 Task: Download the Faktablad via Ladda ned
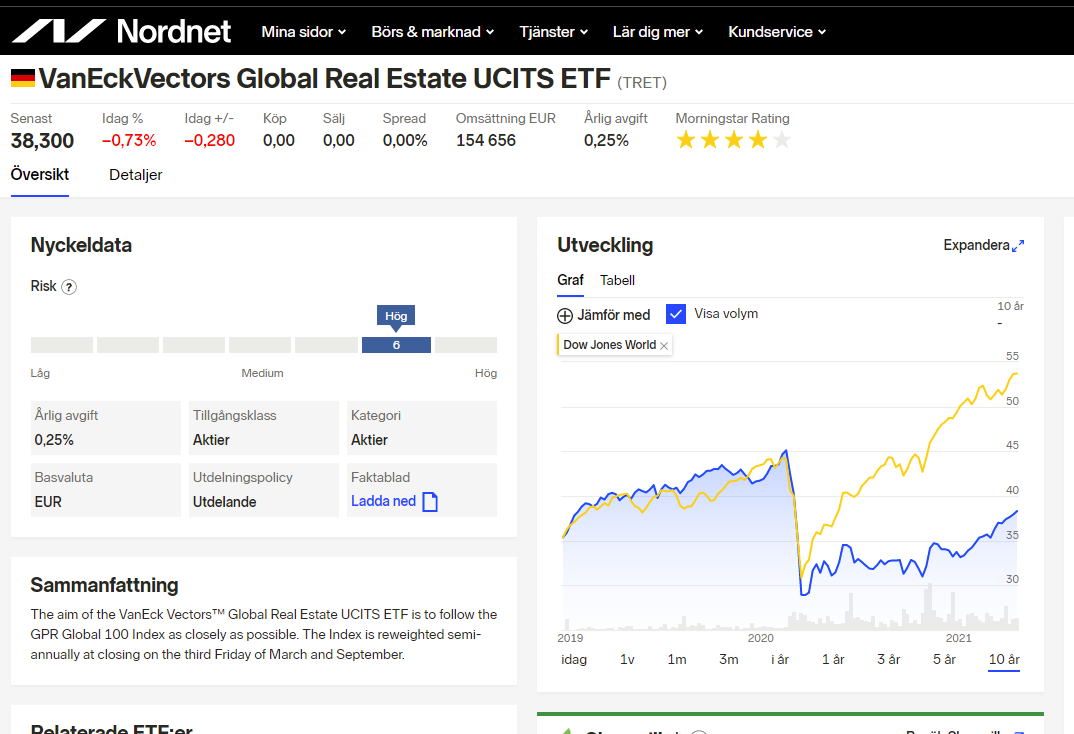point(384,501)
